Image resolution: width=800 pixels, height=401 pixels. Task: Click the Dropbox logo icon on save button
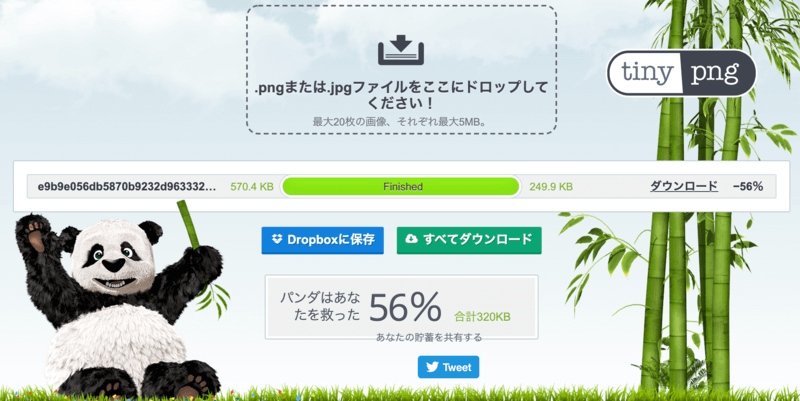pyautogui.click(x=277, y=239)
